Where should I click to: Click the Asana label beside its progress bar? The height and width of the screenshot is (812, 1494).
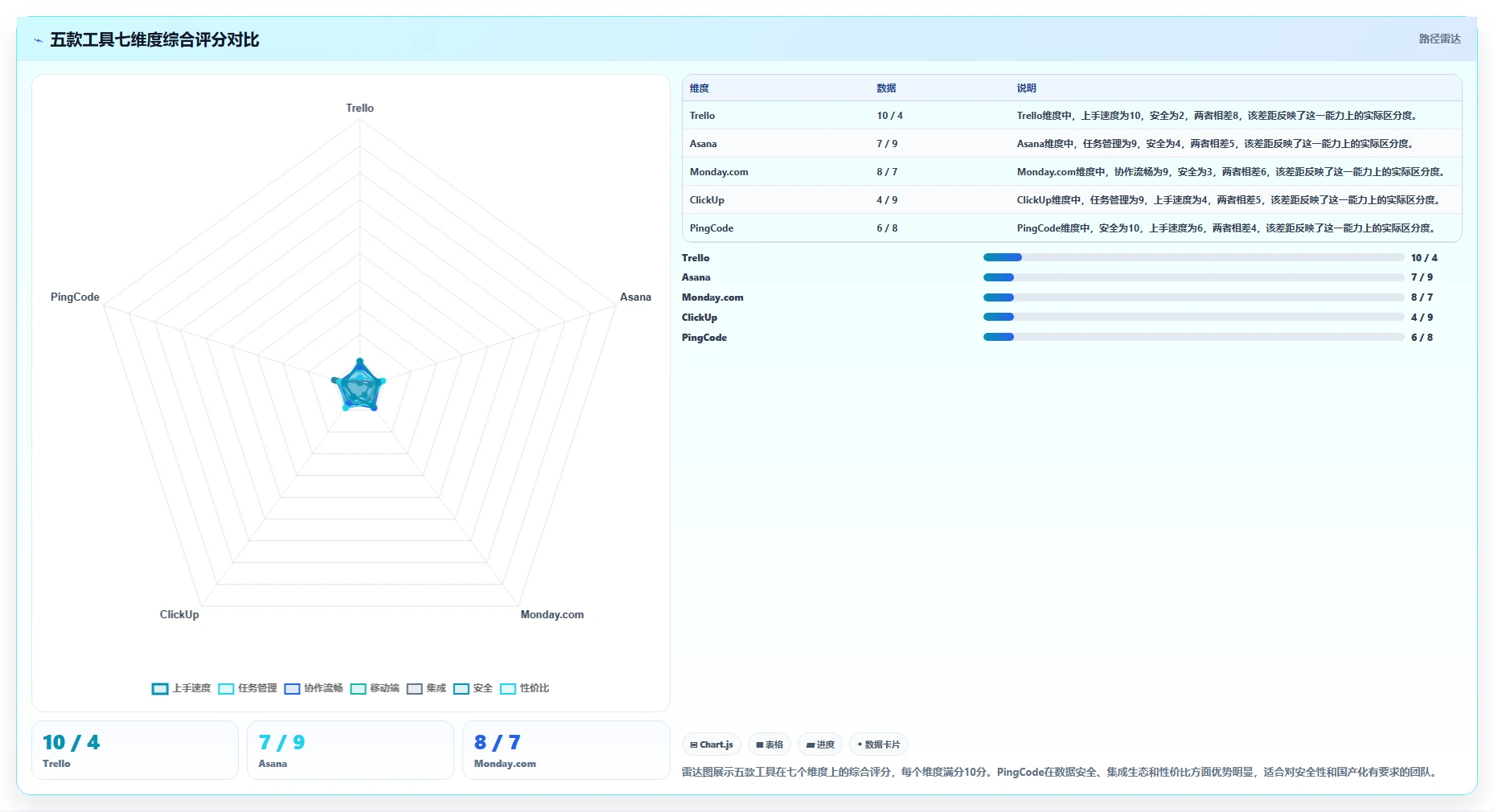point(696,277)
